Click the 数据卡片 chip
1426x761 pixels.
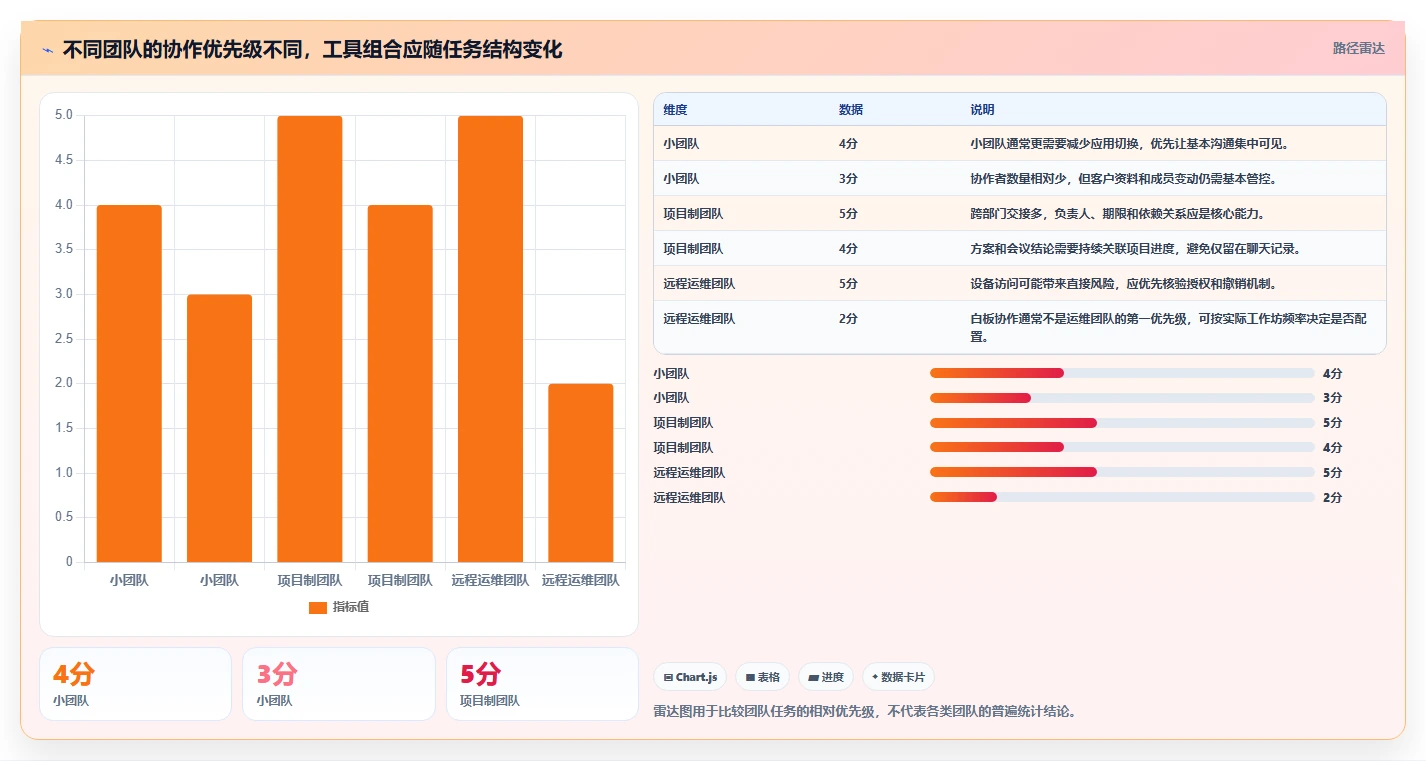899,677
